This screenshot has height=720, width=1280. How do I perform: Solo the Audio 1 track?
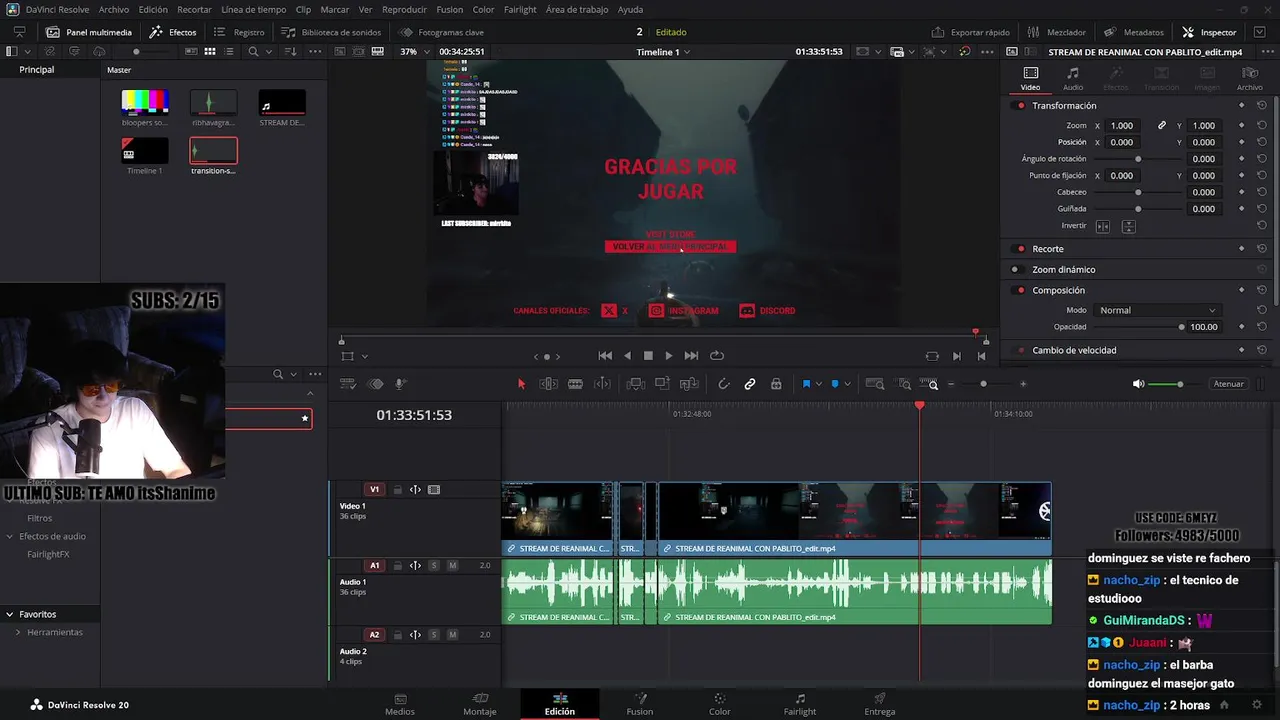click(434, 566)
